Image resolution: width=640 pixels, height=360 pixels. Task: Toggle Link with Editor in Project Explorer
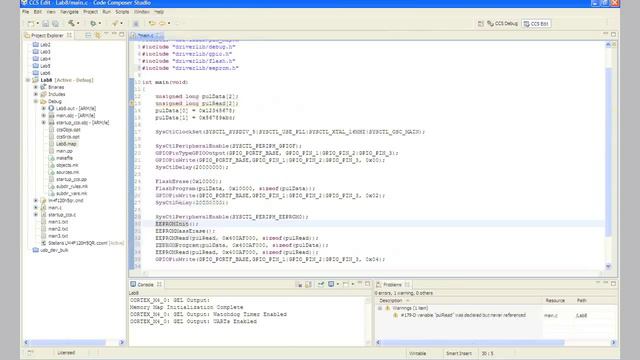tap(98, 36)
